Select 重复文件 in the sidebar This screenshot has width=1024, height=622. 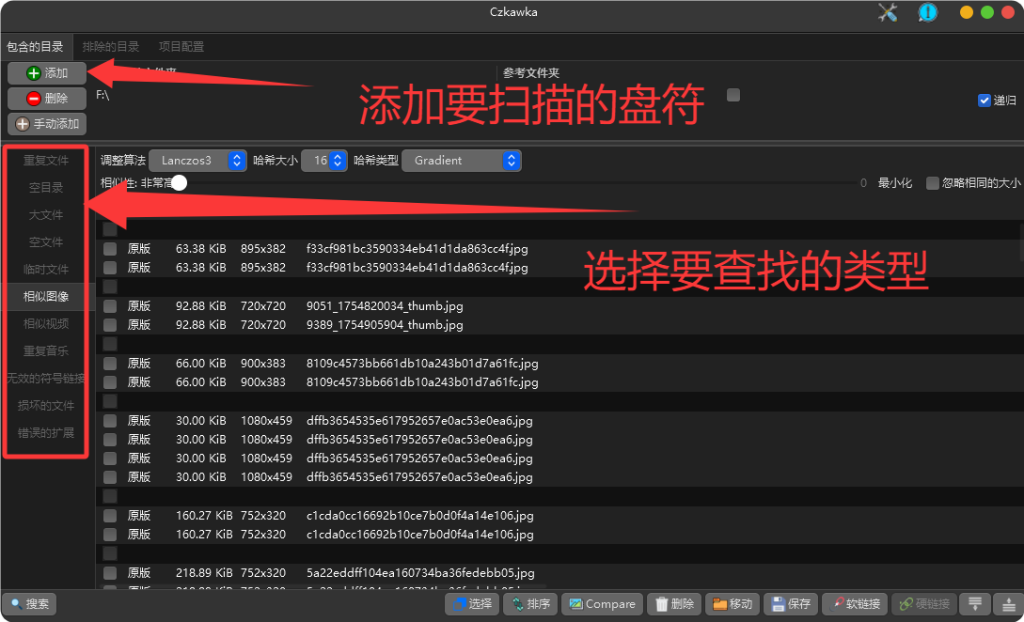click(45, 160)
